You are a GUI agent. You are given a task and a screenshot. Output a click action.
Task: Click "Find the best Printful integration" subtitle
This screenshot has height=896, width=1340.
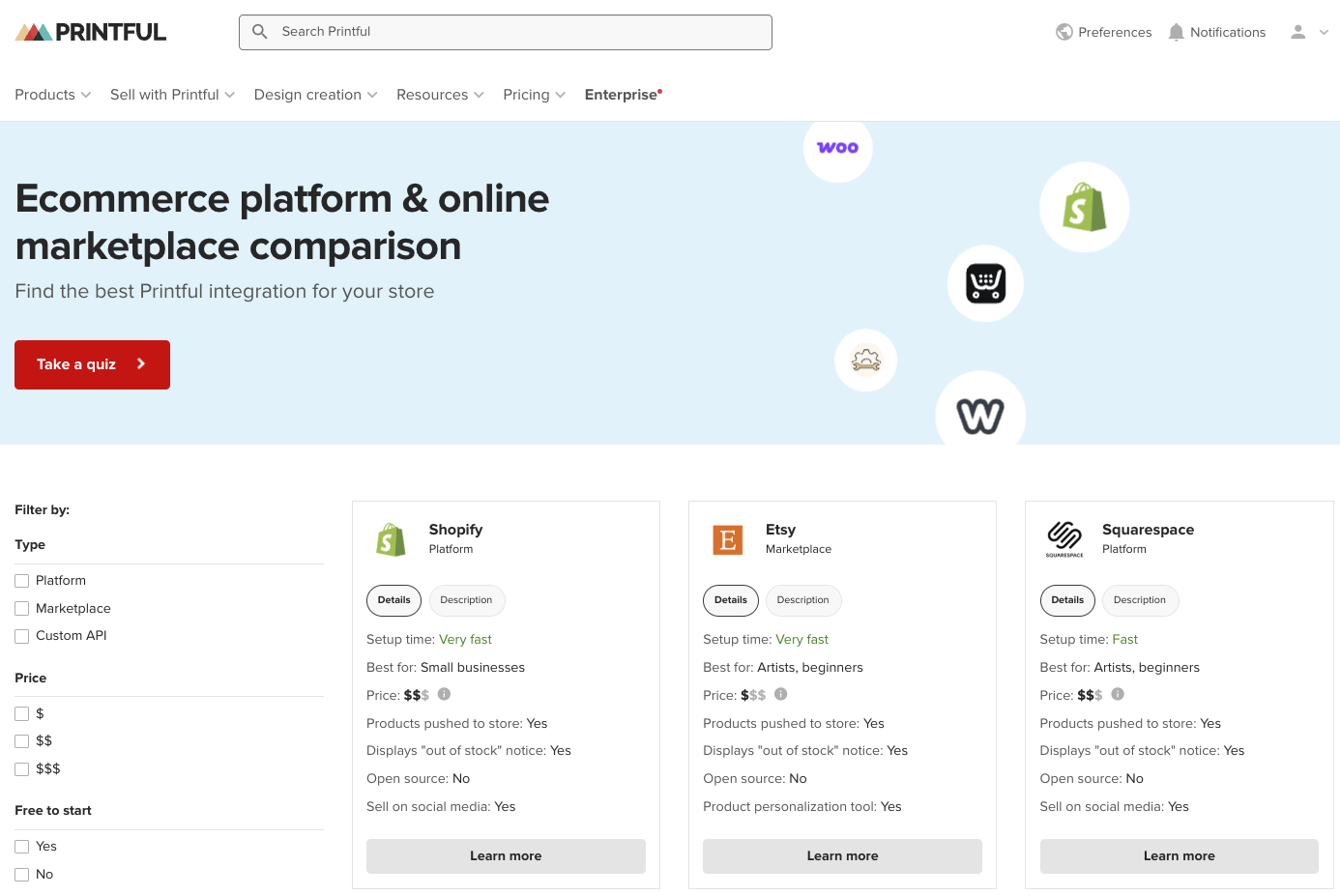click(x=224, y=291)
